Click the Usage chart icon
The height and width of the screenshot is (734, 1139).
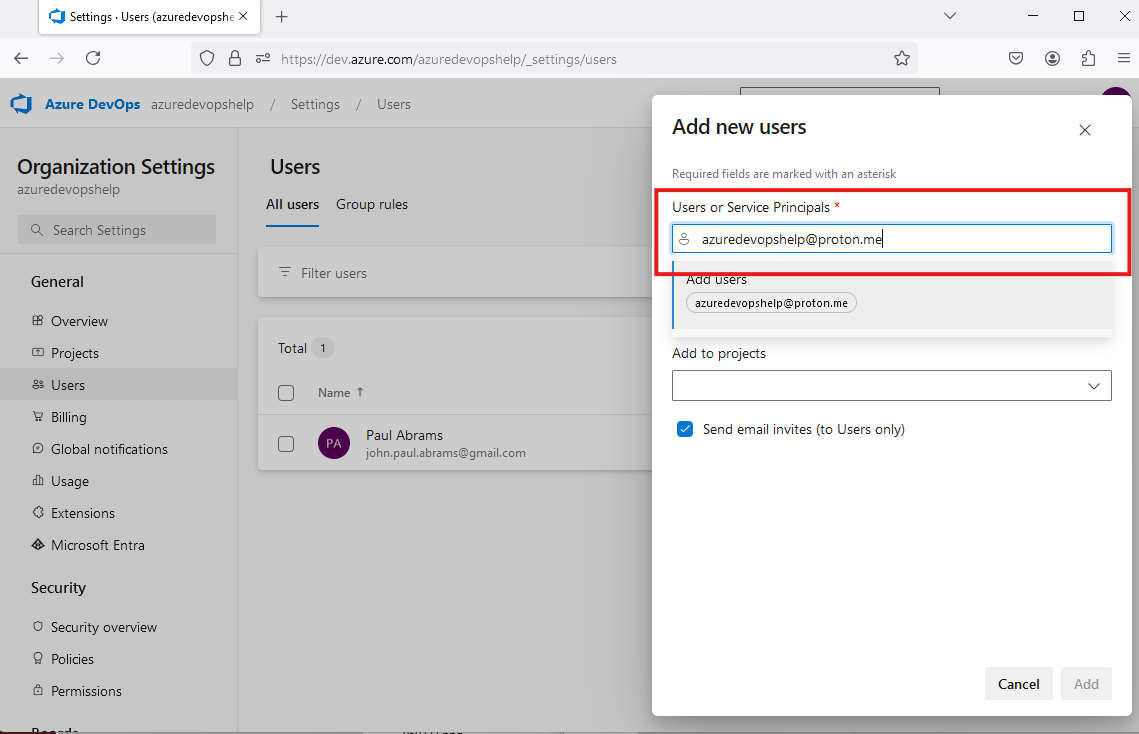click(38, 480)
